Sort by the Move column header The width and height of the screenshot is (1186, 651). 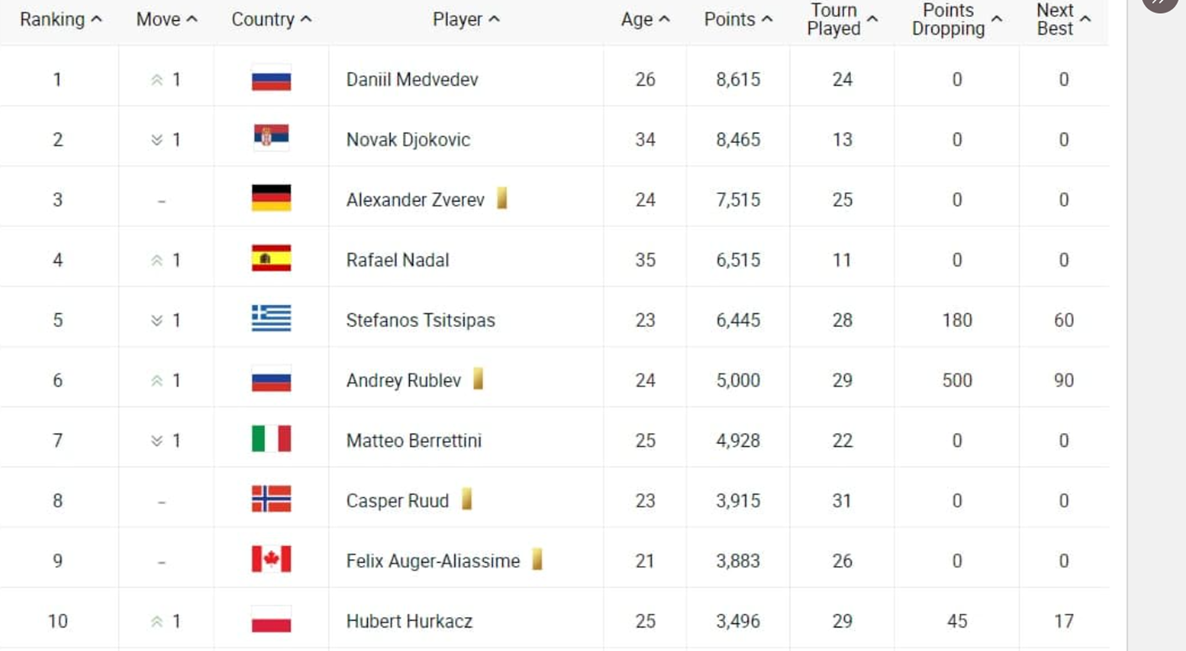coord(166,20)
